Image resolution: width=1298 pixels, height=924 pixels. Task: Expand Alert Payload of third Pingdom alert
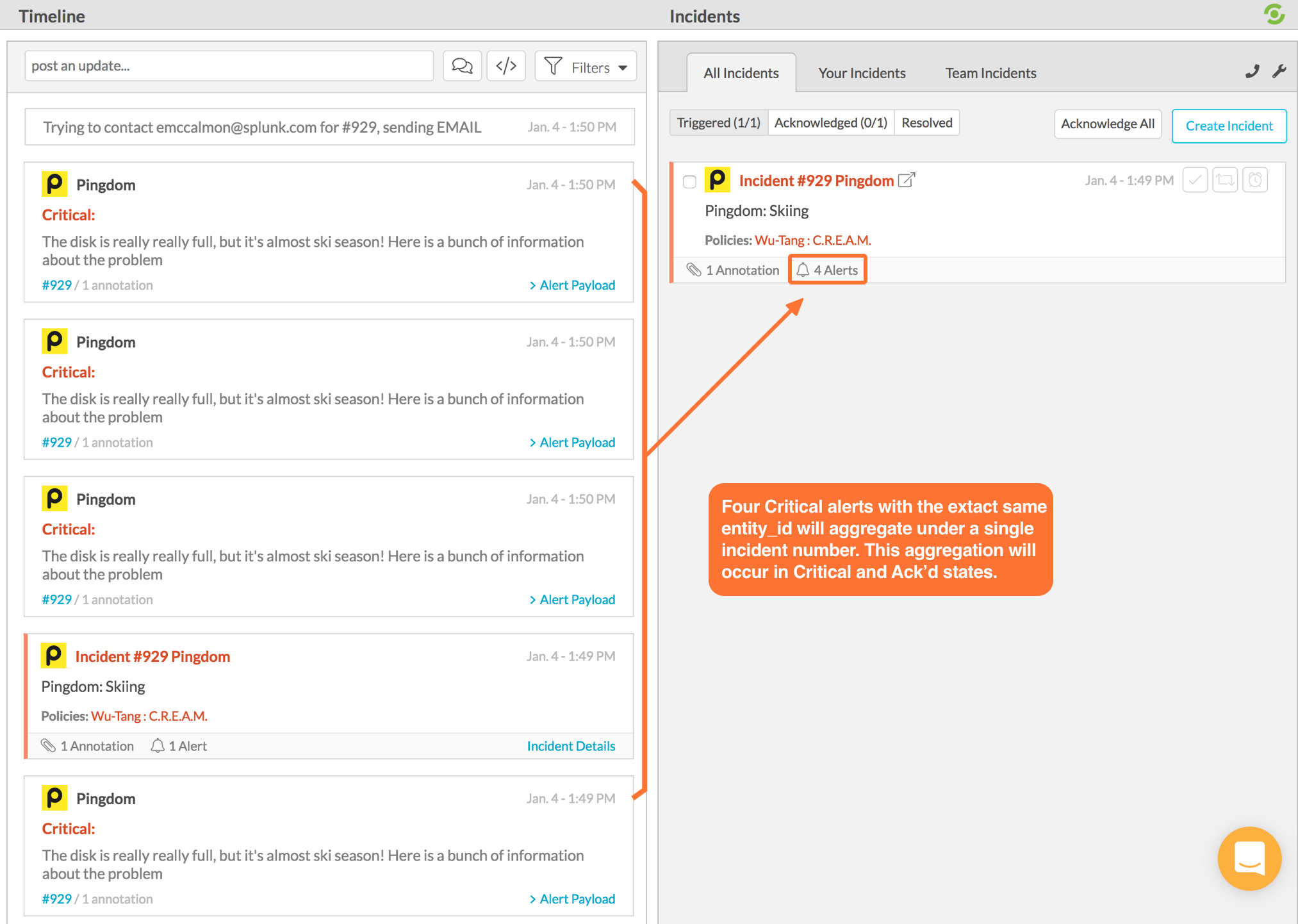(572, 599)
